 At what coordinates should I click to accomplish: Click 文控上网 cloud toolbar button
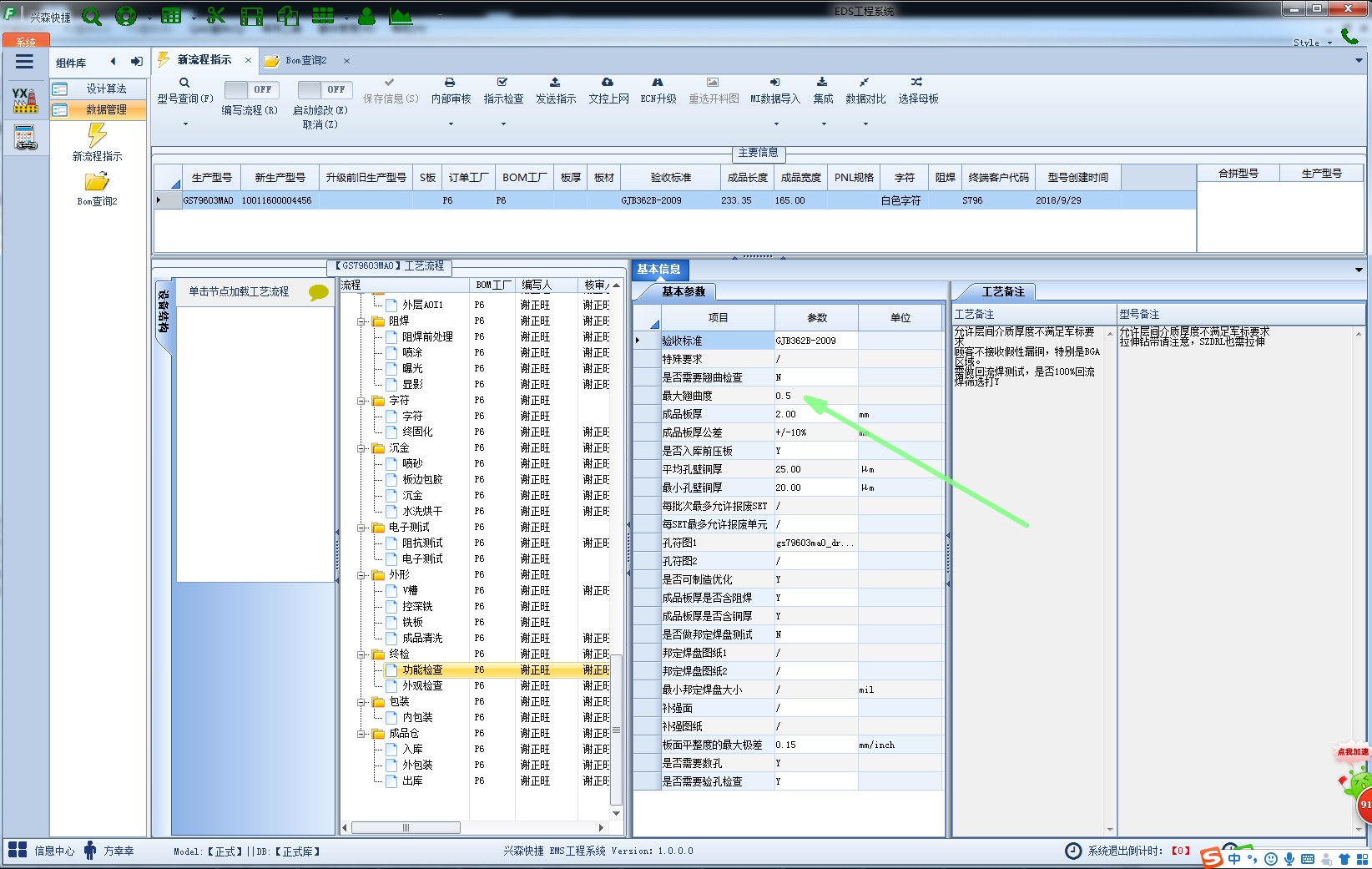coord(608,91)
